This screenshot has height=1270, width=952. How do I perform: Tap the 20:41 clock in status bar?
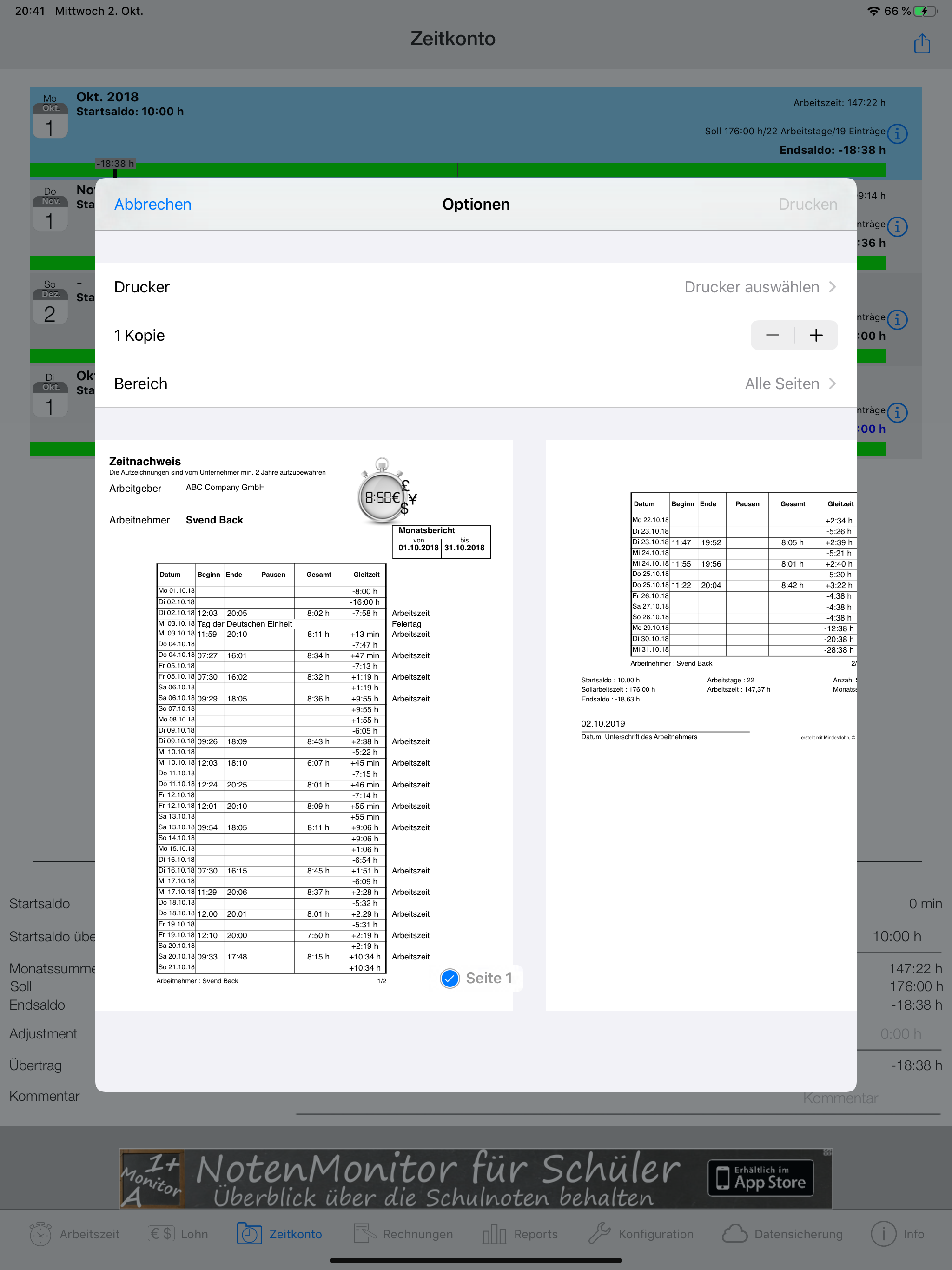[30, 11]
